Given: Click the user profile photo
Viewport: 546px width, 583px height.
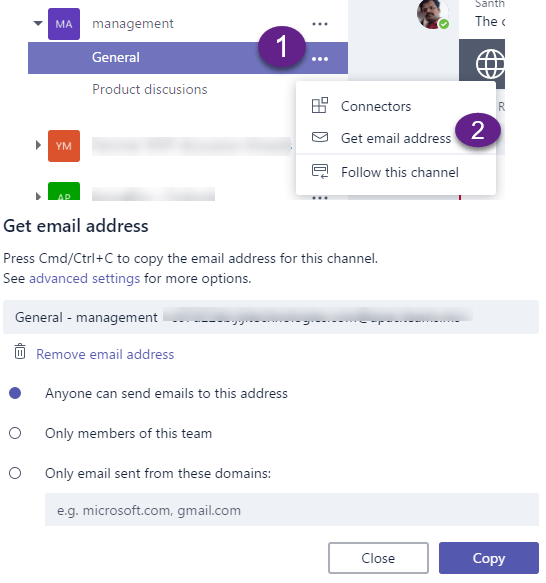Looking at the screenshot, I should [x=433, y=14].
